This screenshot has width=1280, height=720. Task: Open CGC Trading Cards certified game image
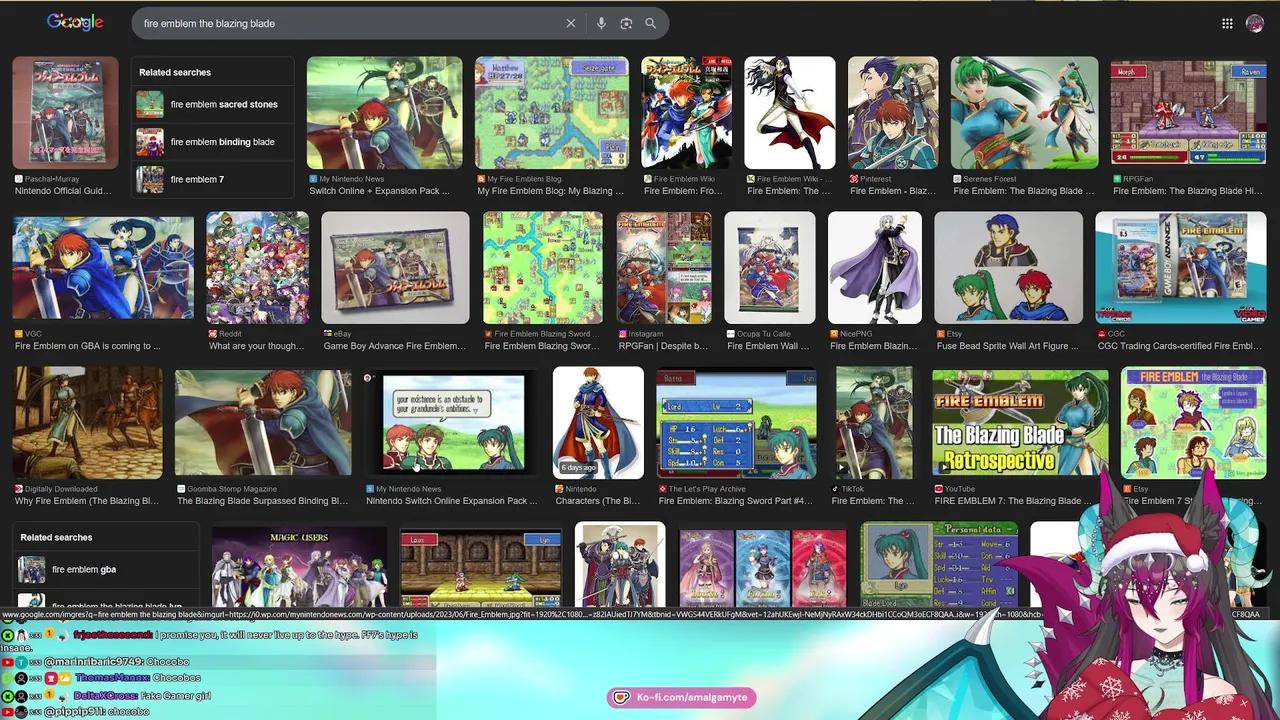pos(1181,268)
